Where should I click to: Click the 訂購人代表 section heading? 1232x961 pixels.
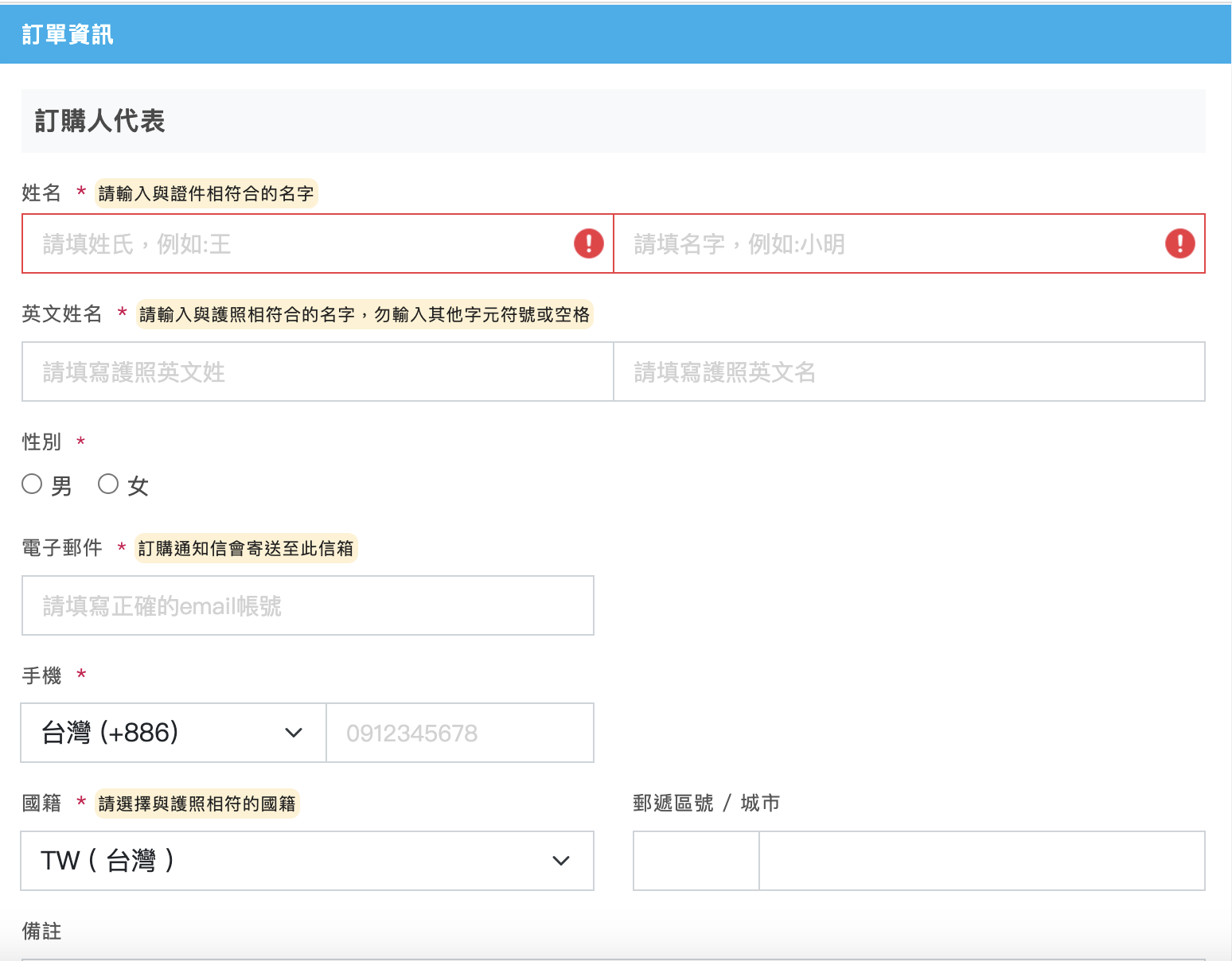click(x=99, y=121)
